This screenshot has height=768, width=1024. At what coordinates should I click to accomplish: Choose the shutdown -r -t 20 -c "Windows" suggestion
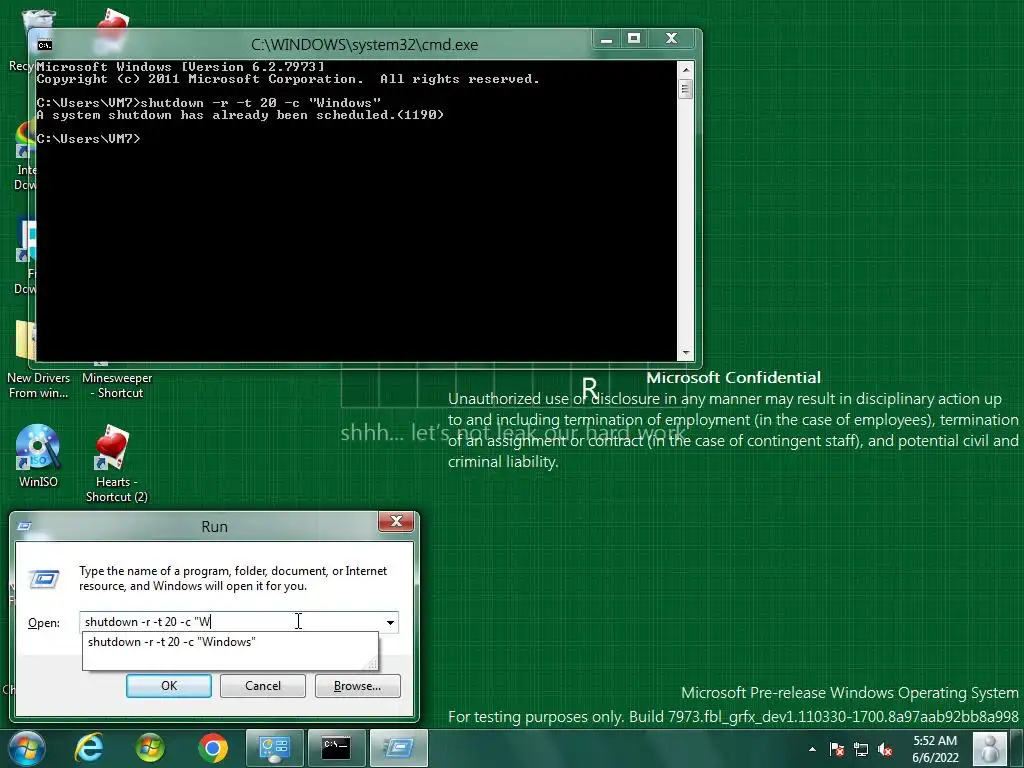[x=230, y=642]
